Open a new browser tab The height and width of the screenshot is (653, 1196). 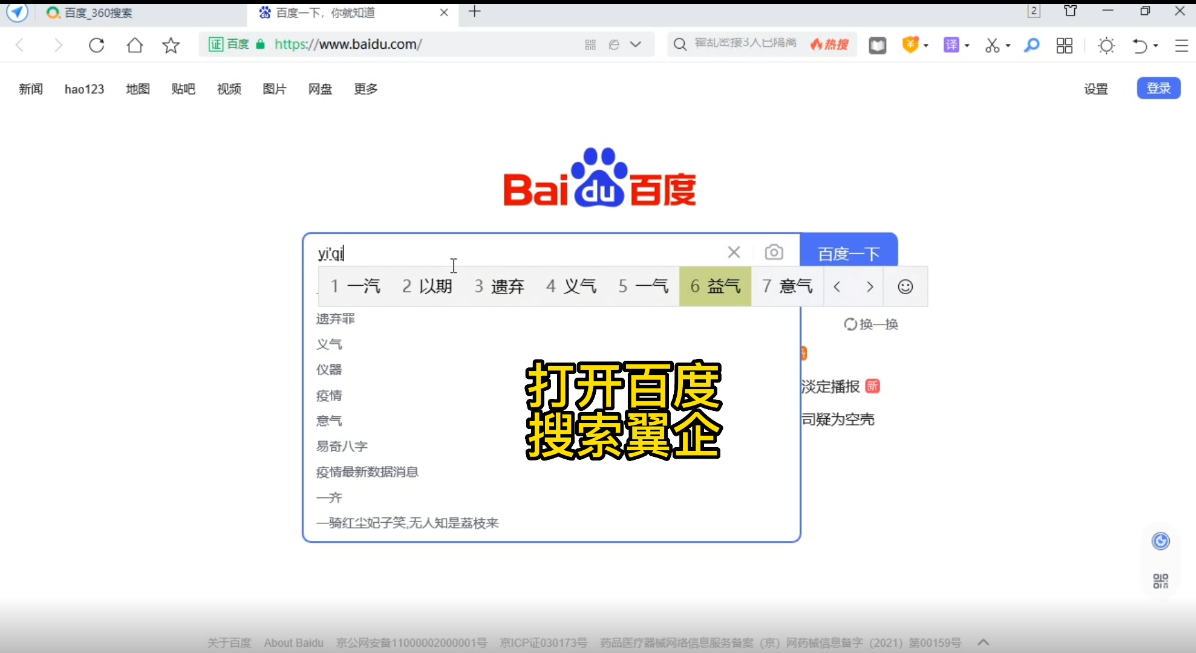click(x=474, y=11)
